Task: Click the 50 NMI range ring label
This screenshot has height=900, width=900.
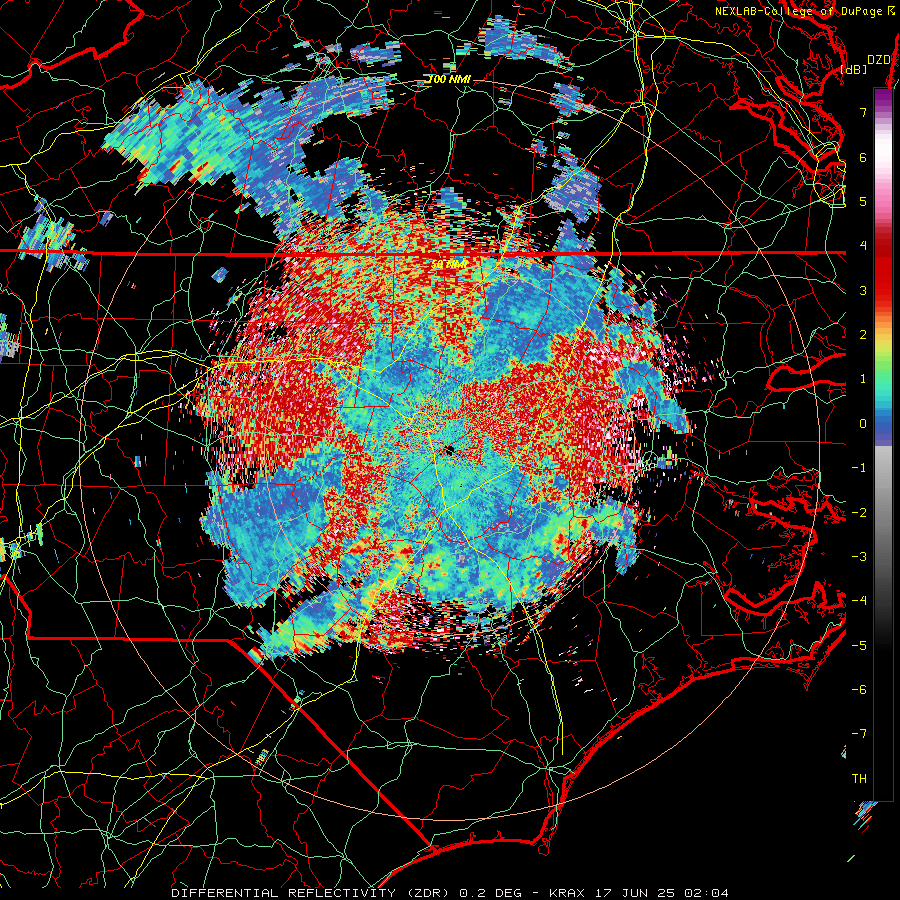Action: pos(450,264)
